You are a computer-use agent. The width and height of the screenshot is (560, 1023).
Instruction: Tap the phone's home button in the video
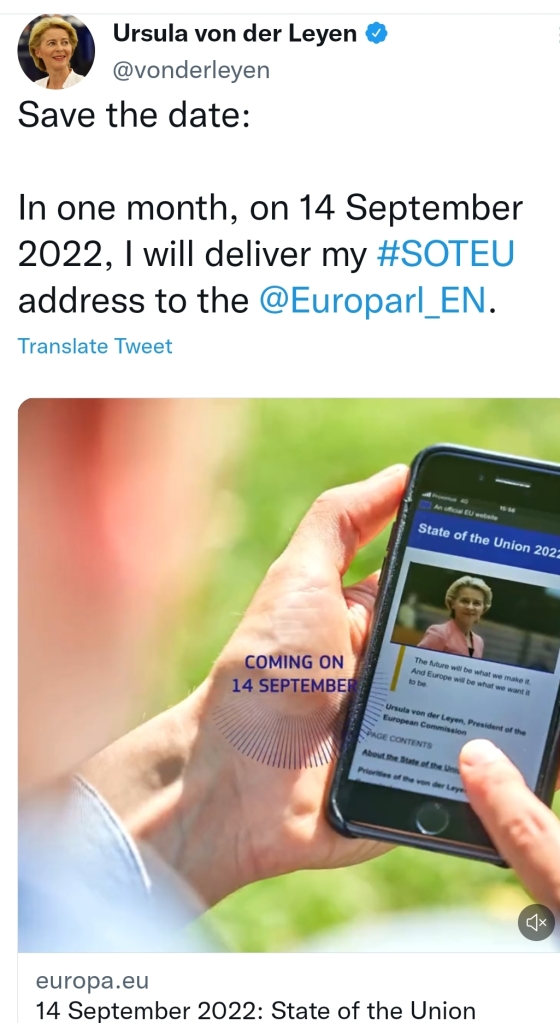(432, 817)
